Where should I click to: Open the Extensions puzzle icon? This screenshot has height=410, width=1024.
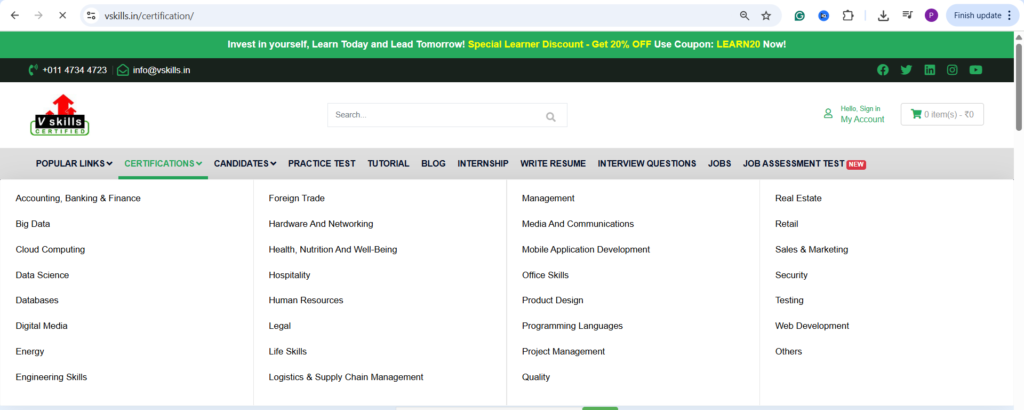(848, 16)
